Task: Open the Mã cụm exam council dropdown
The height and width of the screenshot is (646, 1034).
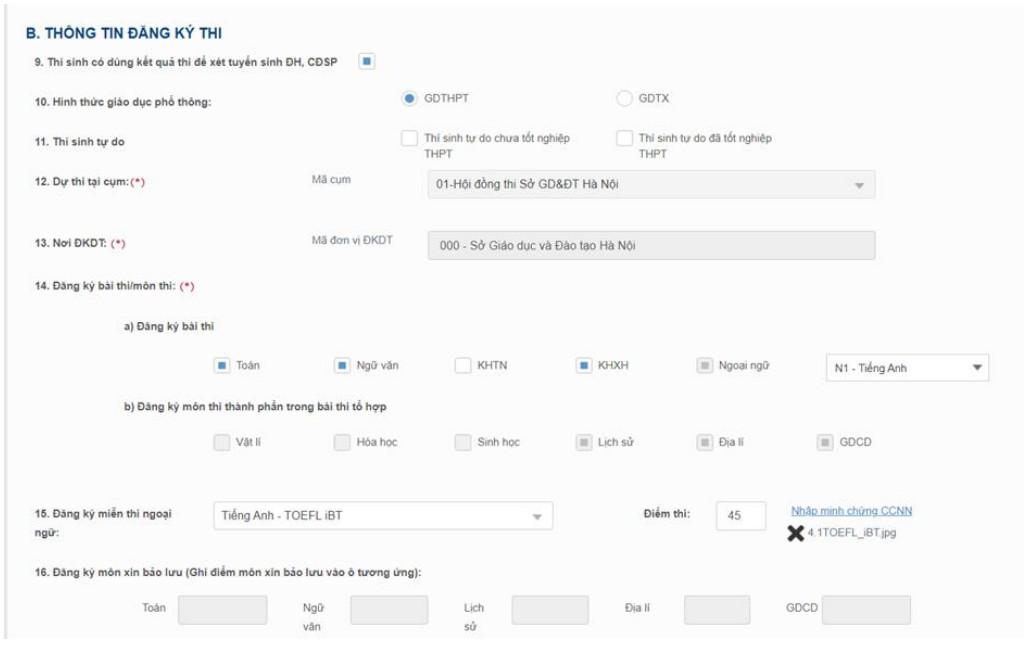Action: click(x=650, y=184)
